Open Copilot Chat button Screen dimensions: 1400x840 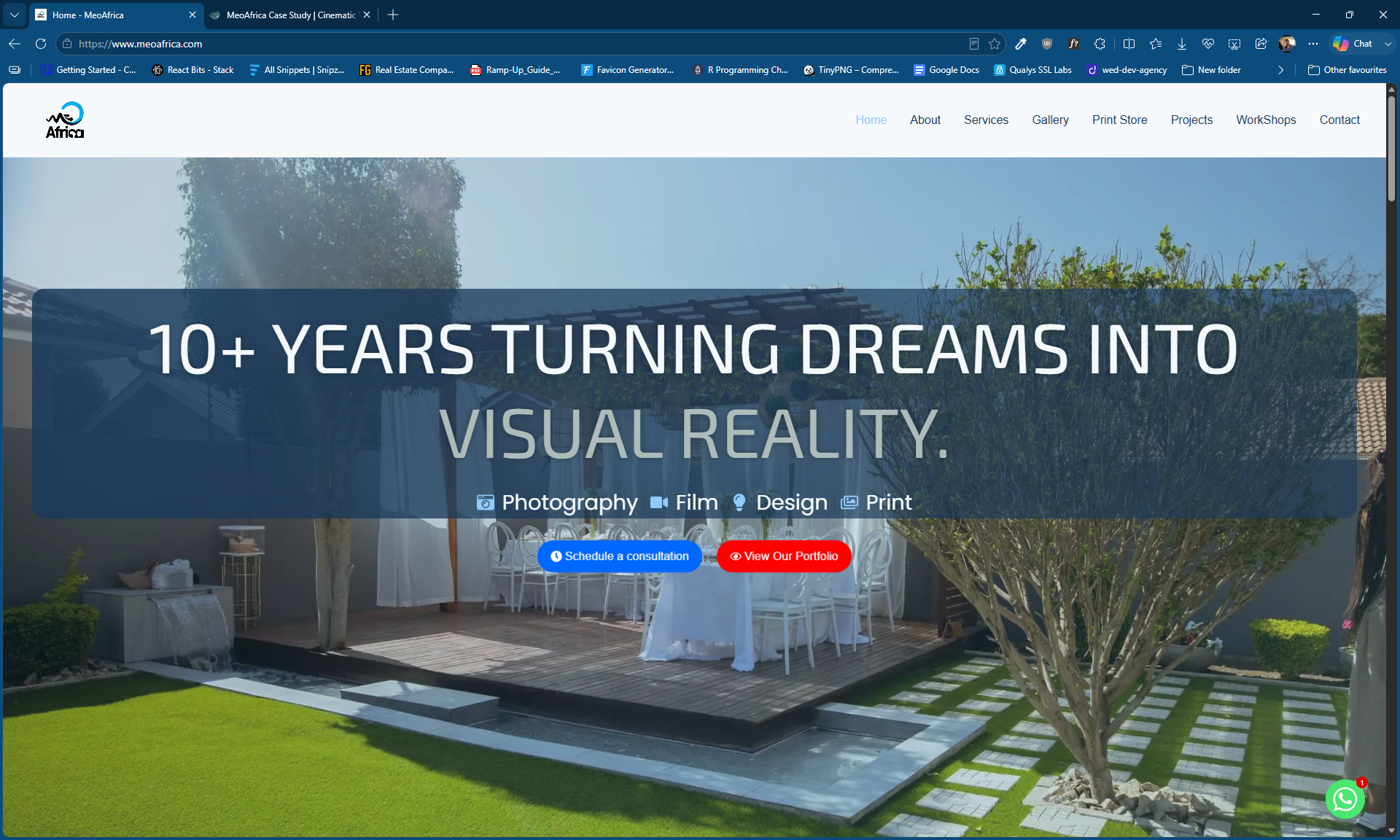tap(1353, 44)
